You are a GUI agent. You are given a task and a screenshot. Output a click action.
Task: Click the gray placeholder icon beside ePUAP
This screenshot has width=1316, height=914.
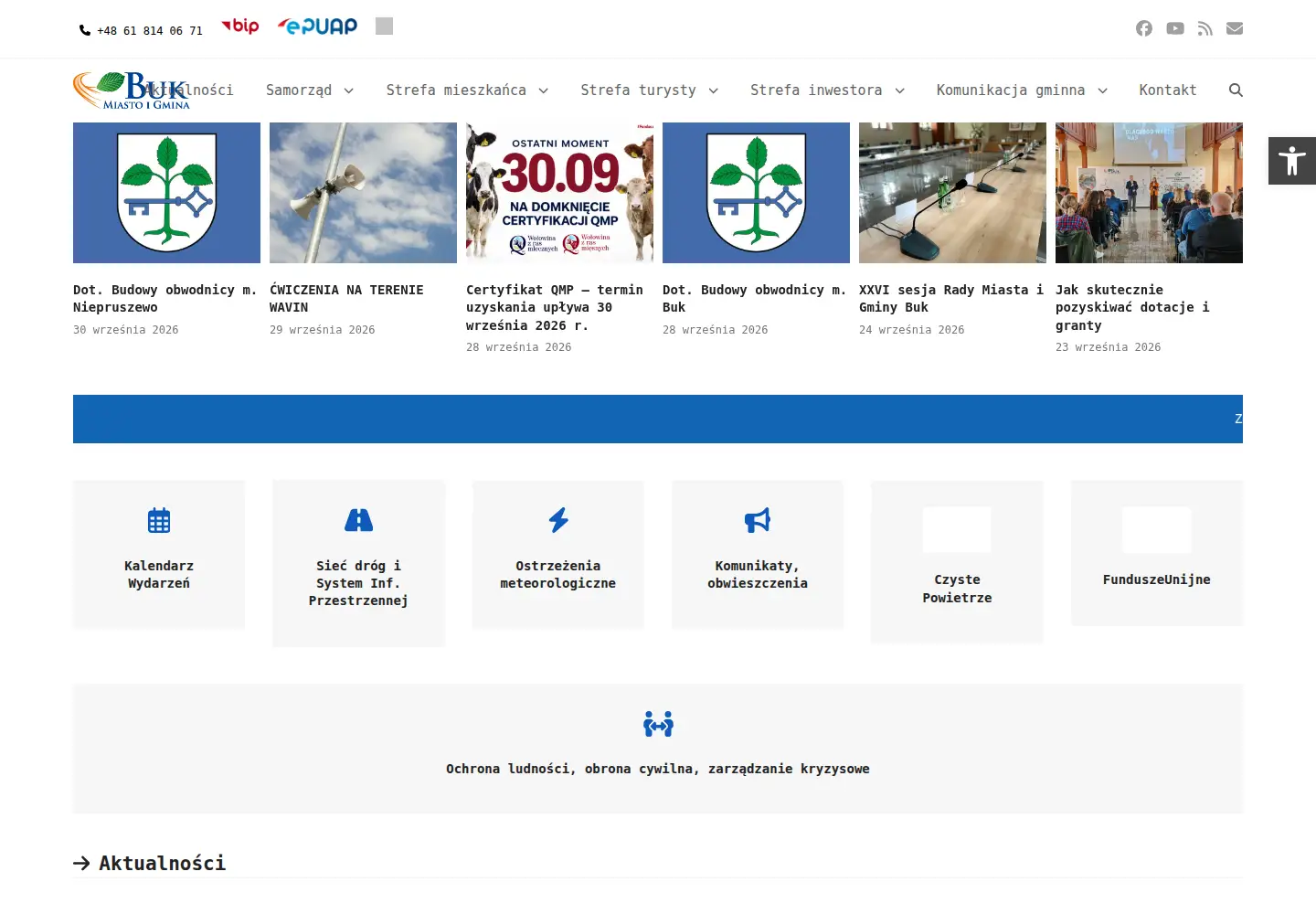pyautogui.click(x=384, y=26)
